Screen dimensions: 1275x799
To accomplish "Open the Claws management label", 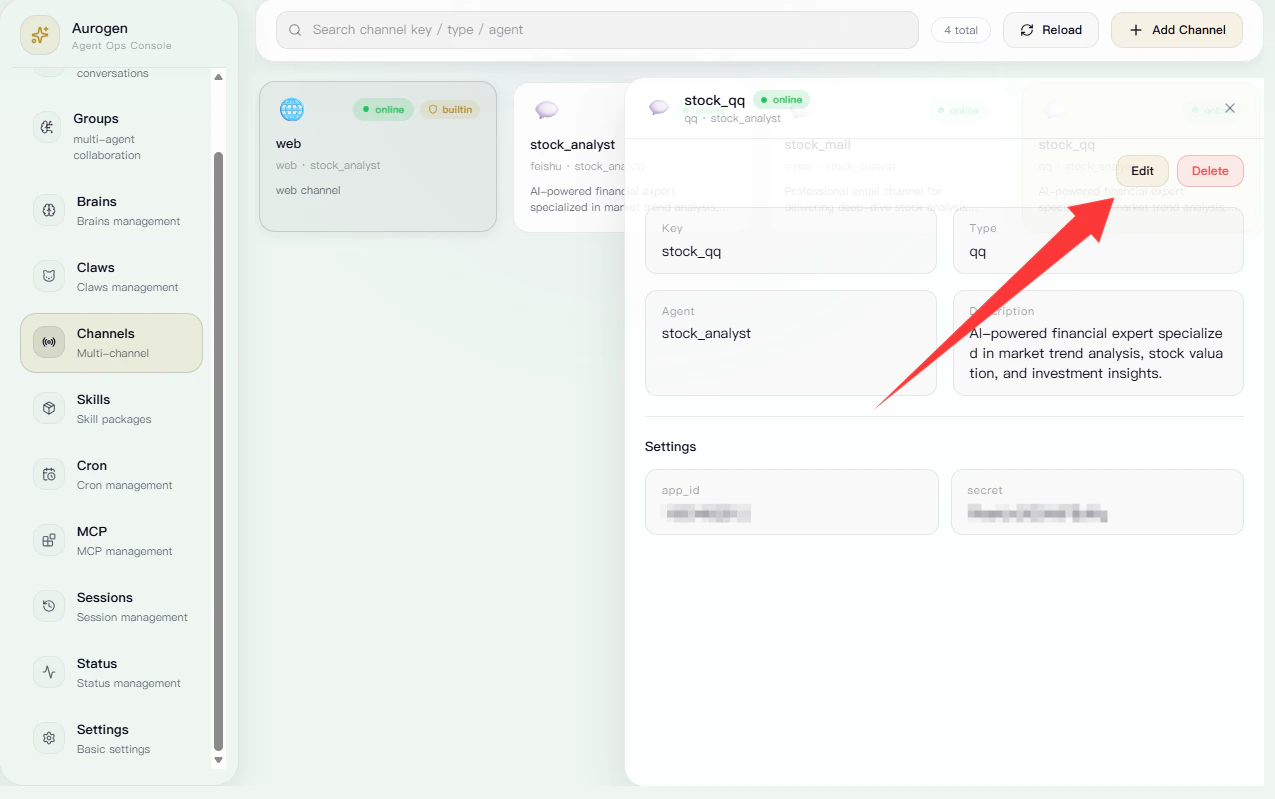I will (x=128, y=287).
